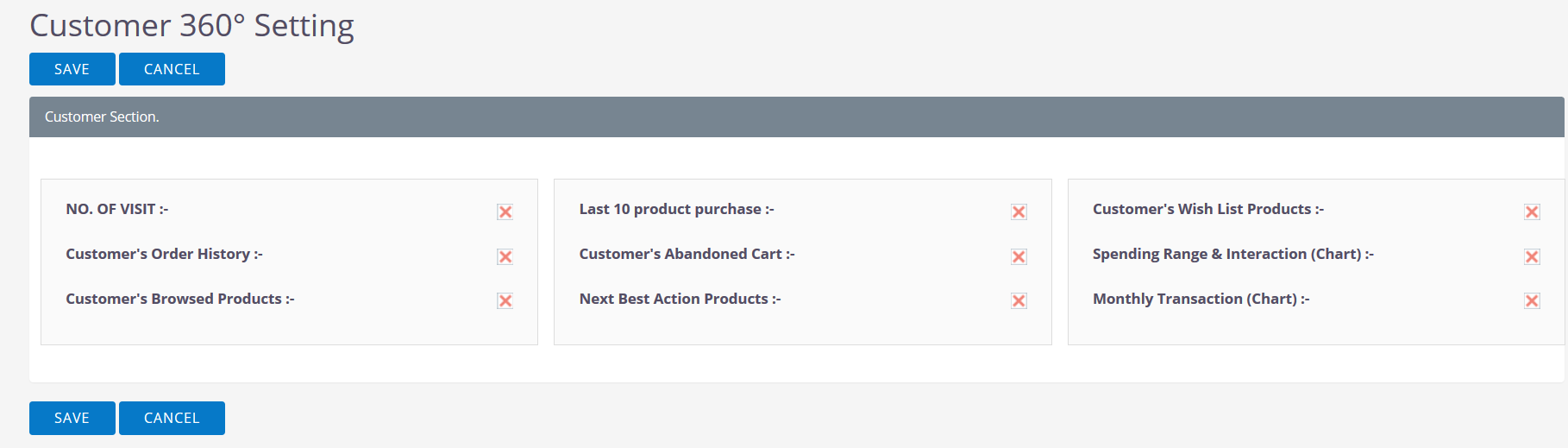
Task: Save settings using the bottom SAVE button
Action: 72,418
